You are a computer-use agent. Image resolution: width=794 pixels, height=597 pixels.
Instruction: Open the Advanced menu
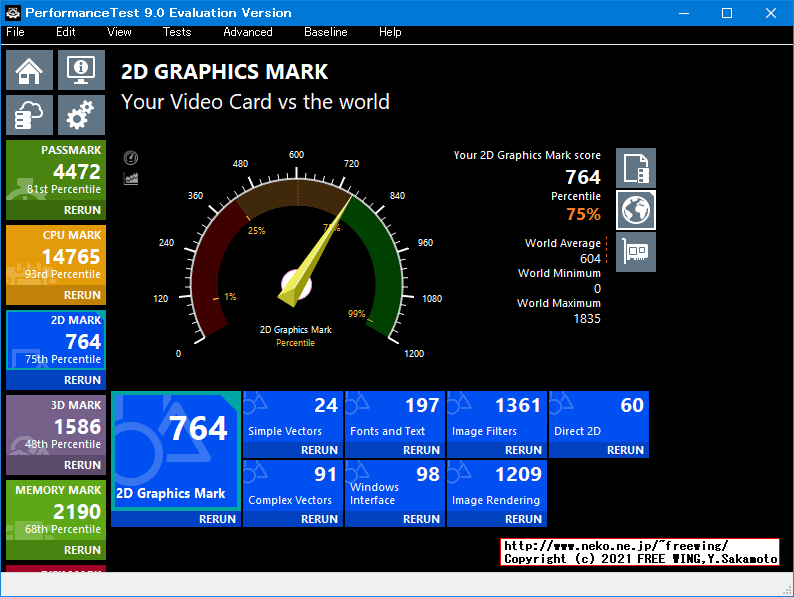(247, 32)
